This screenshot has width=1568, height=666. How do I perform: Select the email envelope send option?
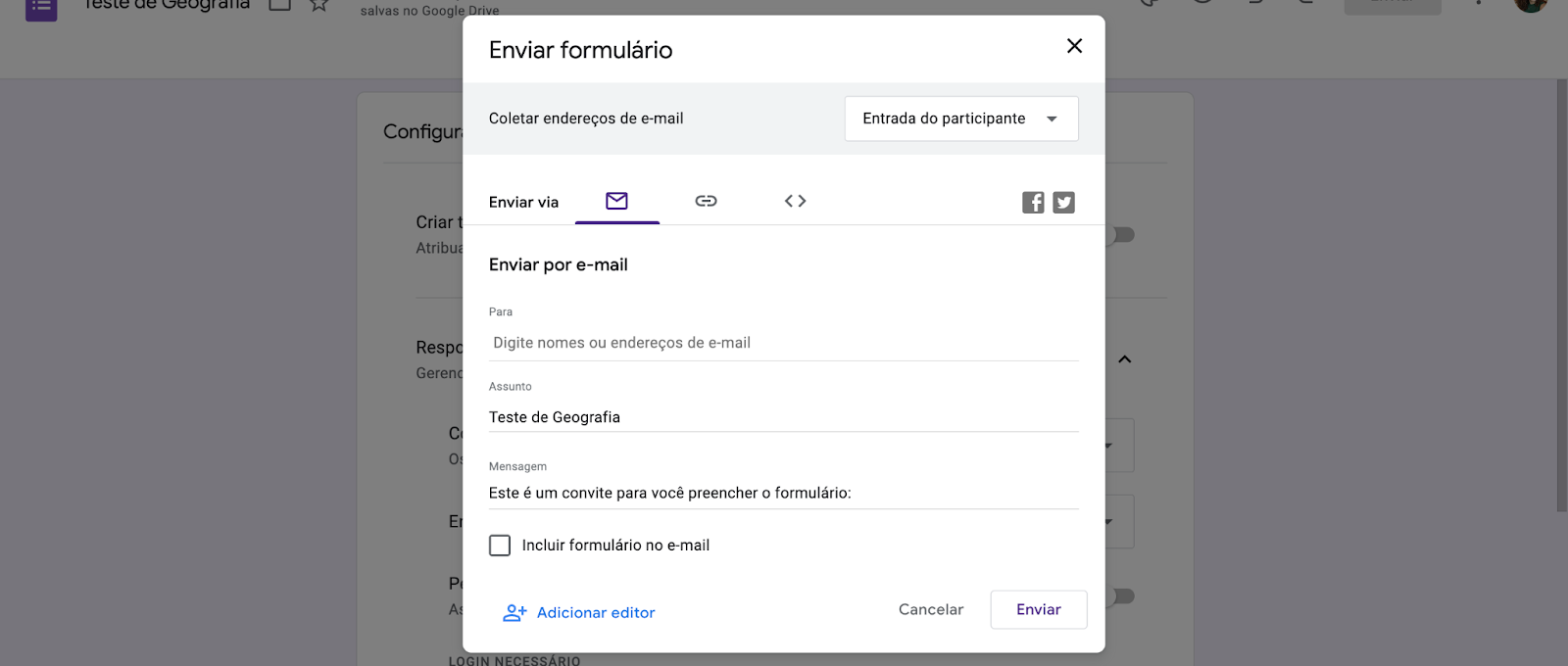pyautogui.click(x=616, y=201)
